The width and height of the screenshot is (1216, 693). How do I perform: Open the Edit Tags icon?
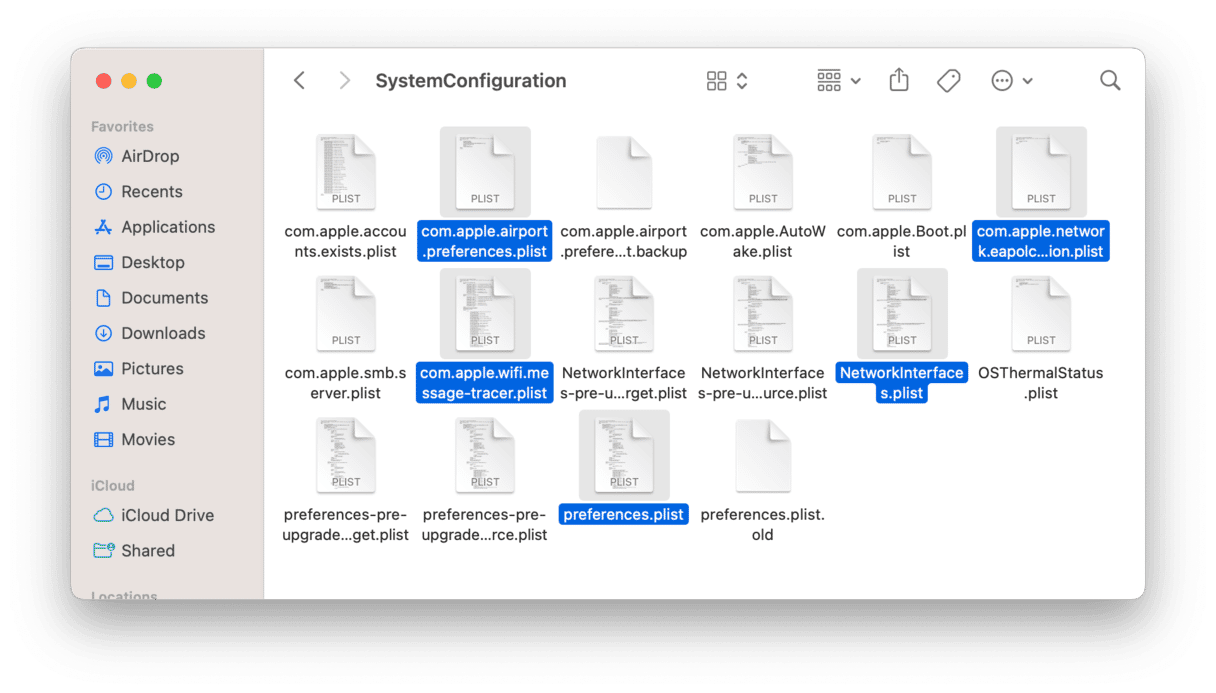(x=949, y=81)
